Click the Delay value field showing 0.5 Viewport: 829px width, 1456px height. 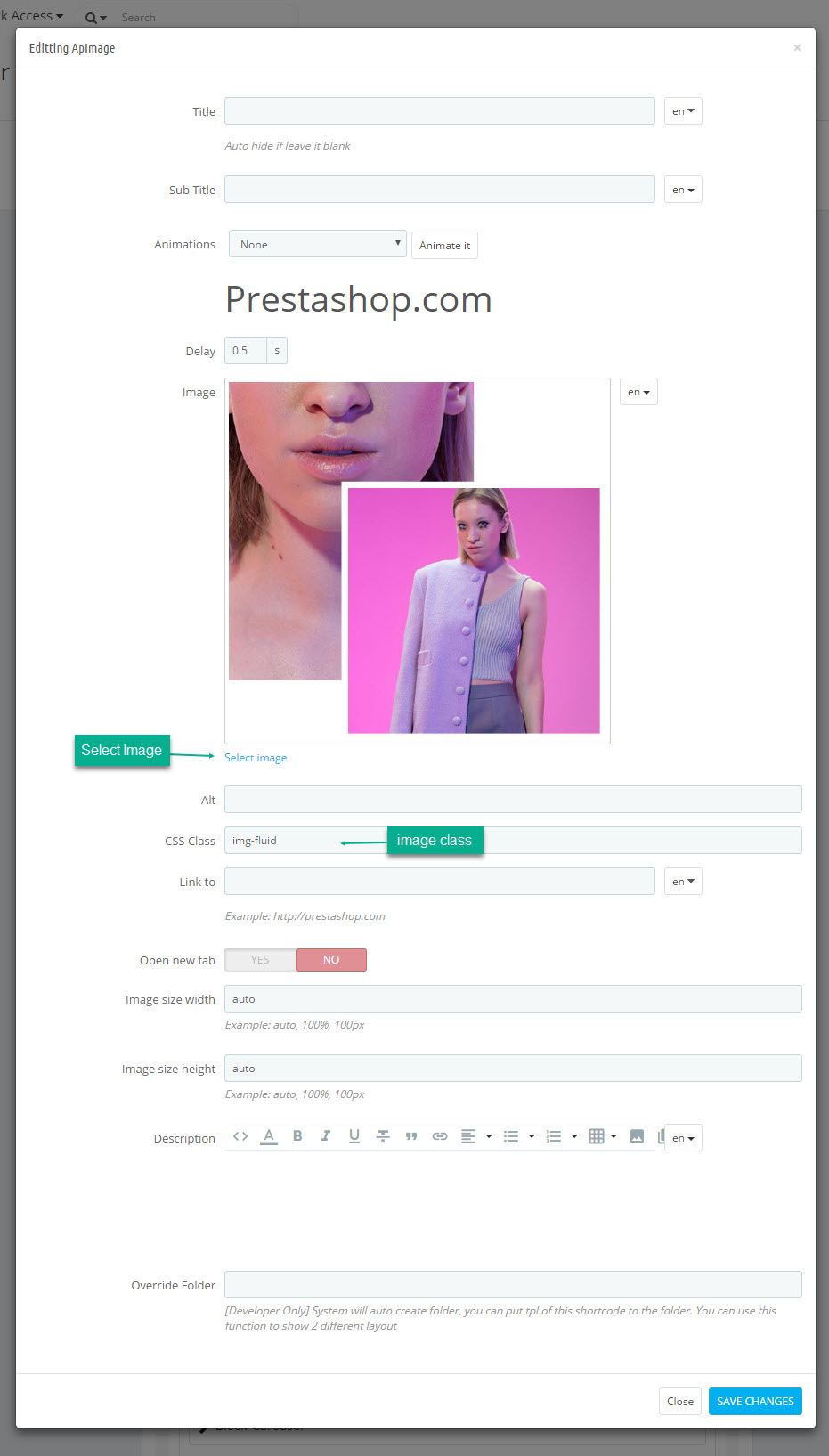tap(246, 351)
